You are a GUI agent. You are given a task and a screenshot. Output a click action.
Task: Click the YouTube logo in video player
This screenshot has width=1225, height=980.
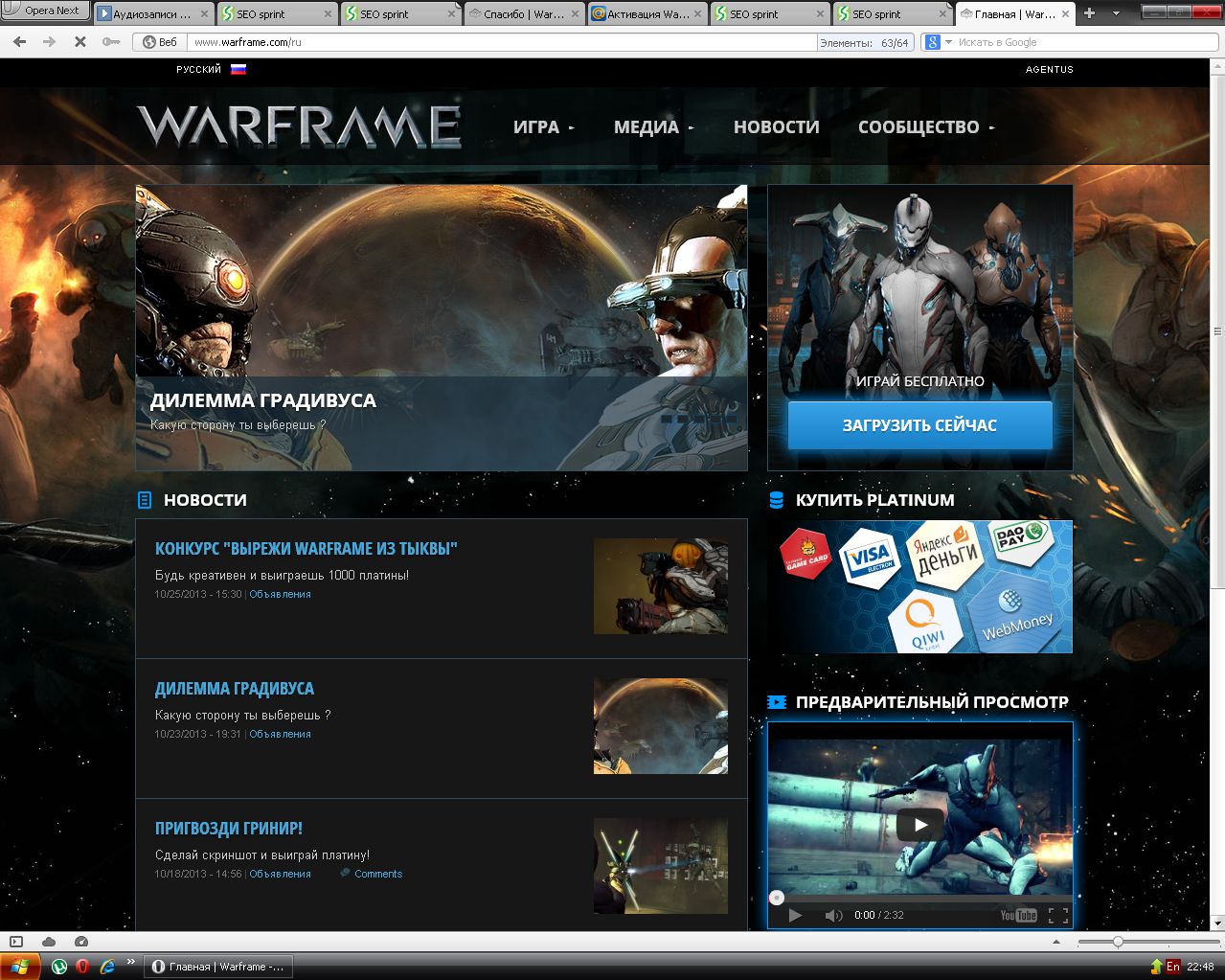click(1018, 915)
